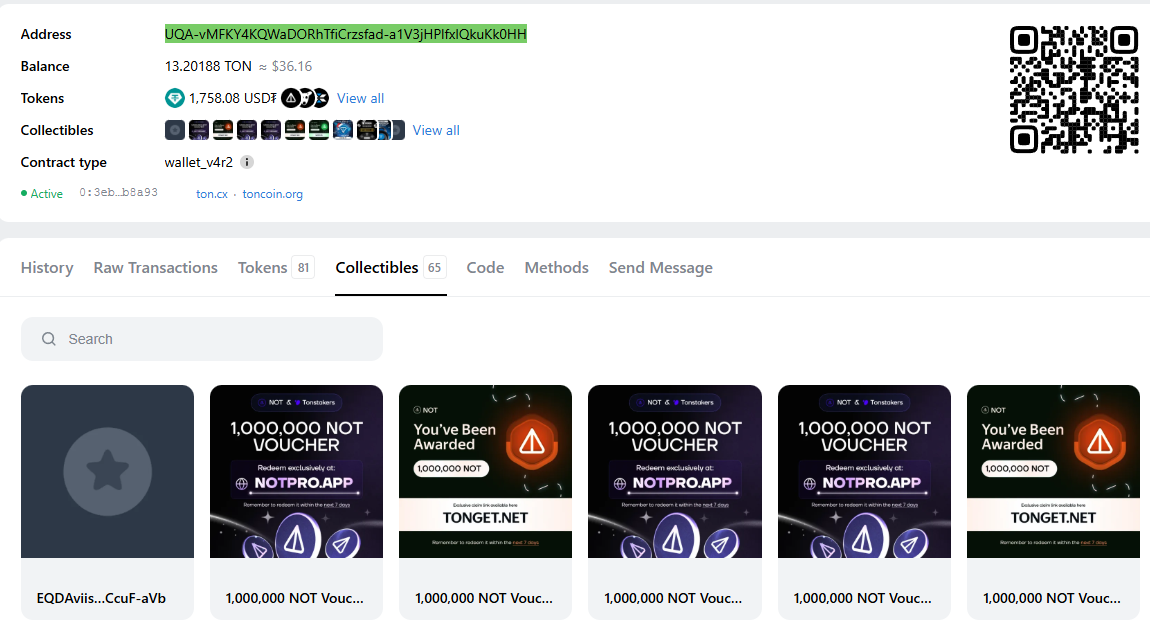Click the wallet_v4r2 contract type text

pos(199,162)
